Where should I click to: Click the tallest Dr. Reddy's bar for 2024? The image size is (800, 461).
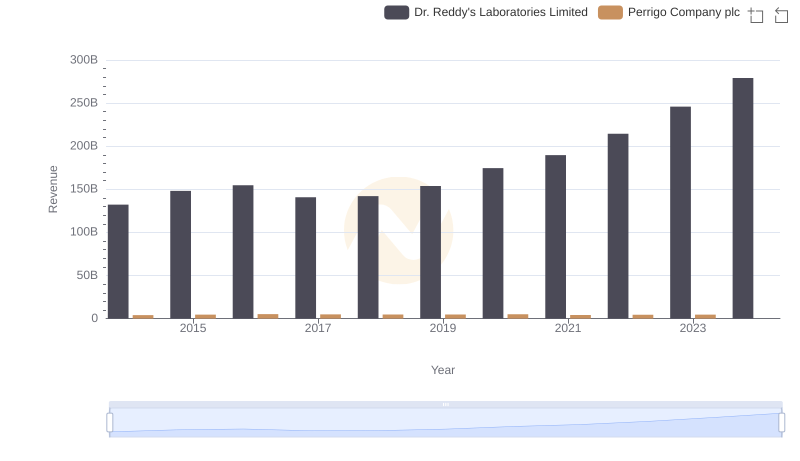pos(743,198)
